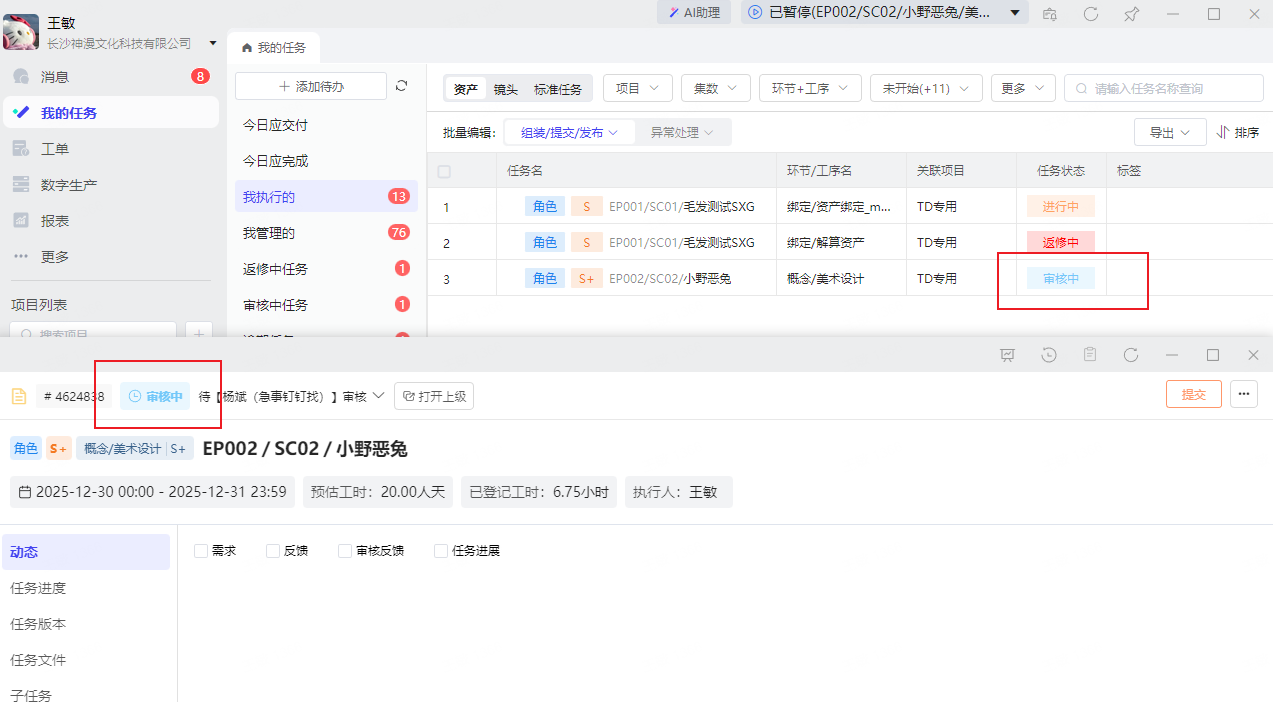Click the refresh icon beside 添加待办
Image resolution: width=1273 pixels, height=702 pixels.
(x=402, y=86)
